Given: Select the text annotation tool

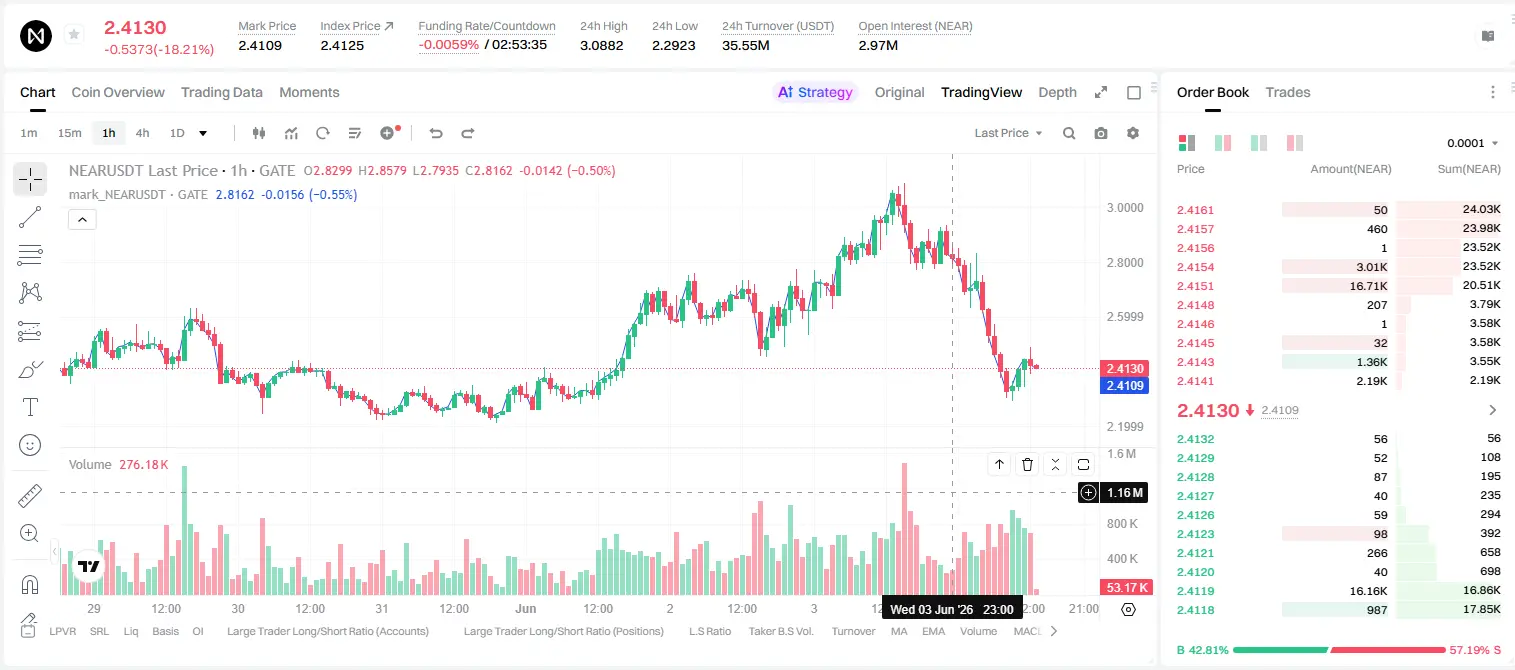Looking at the screenshot, I should [30, 407].
